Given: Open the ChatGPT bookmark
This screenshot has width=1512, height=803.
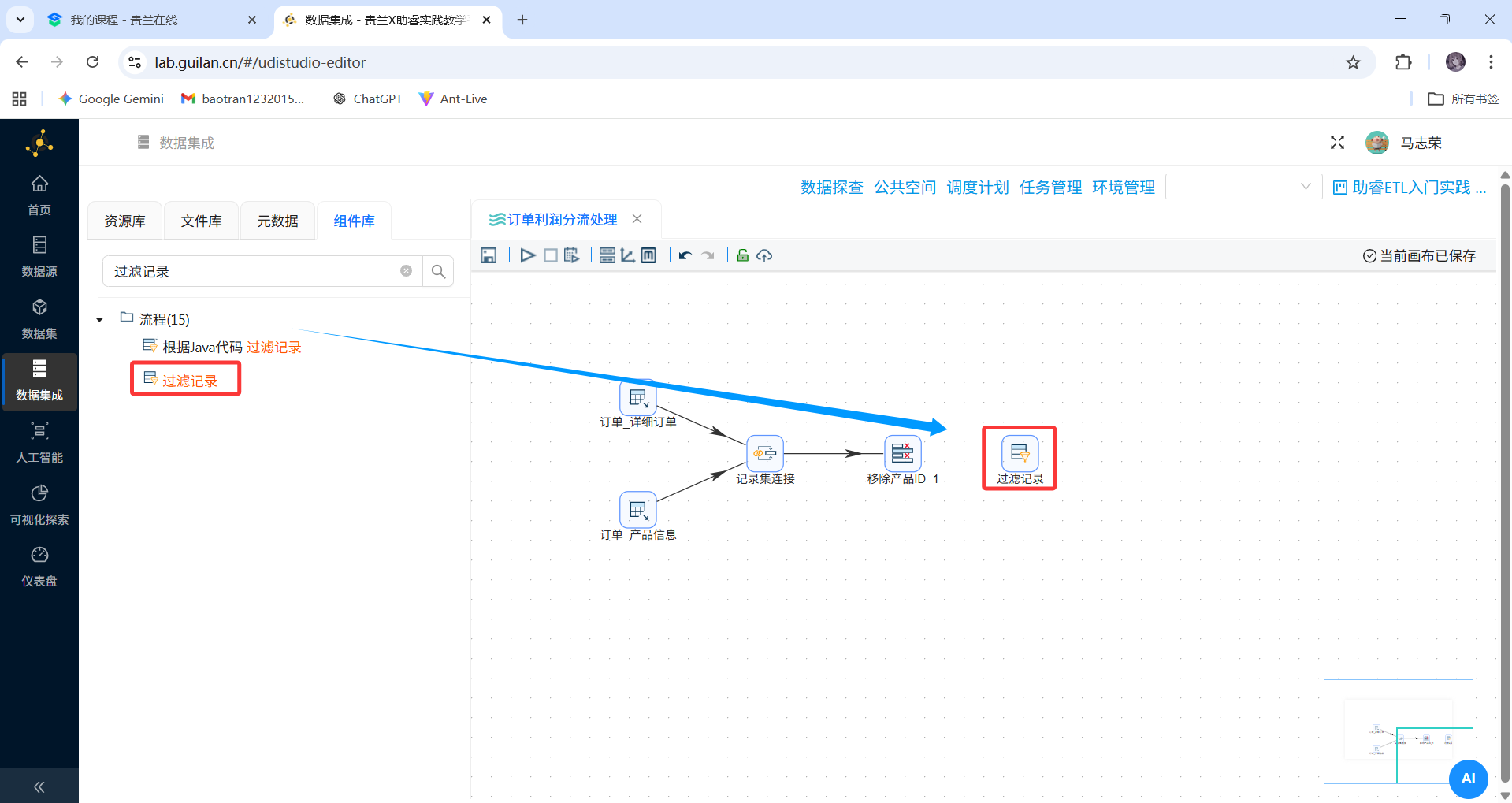Looking at the screenshot, I should pos(368,99).
